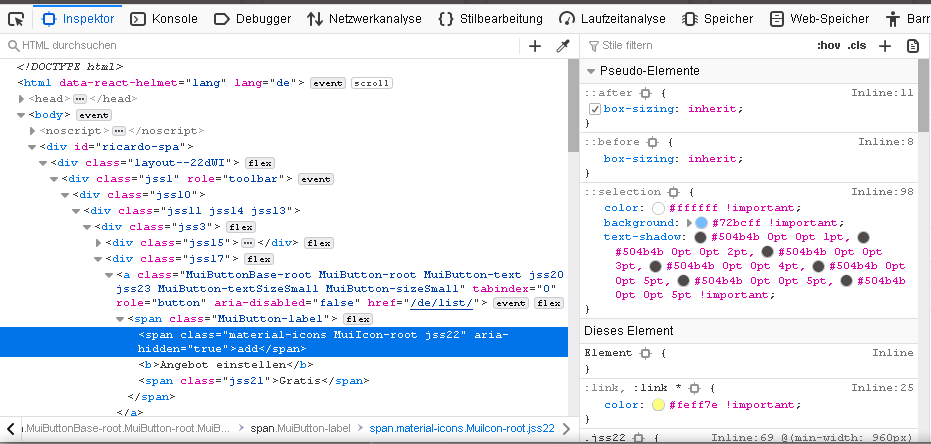Open the #72bcff background color swatch
Image resolution: width=931 pixels, height=444 pixels.
coord(701,223)
